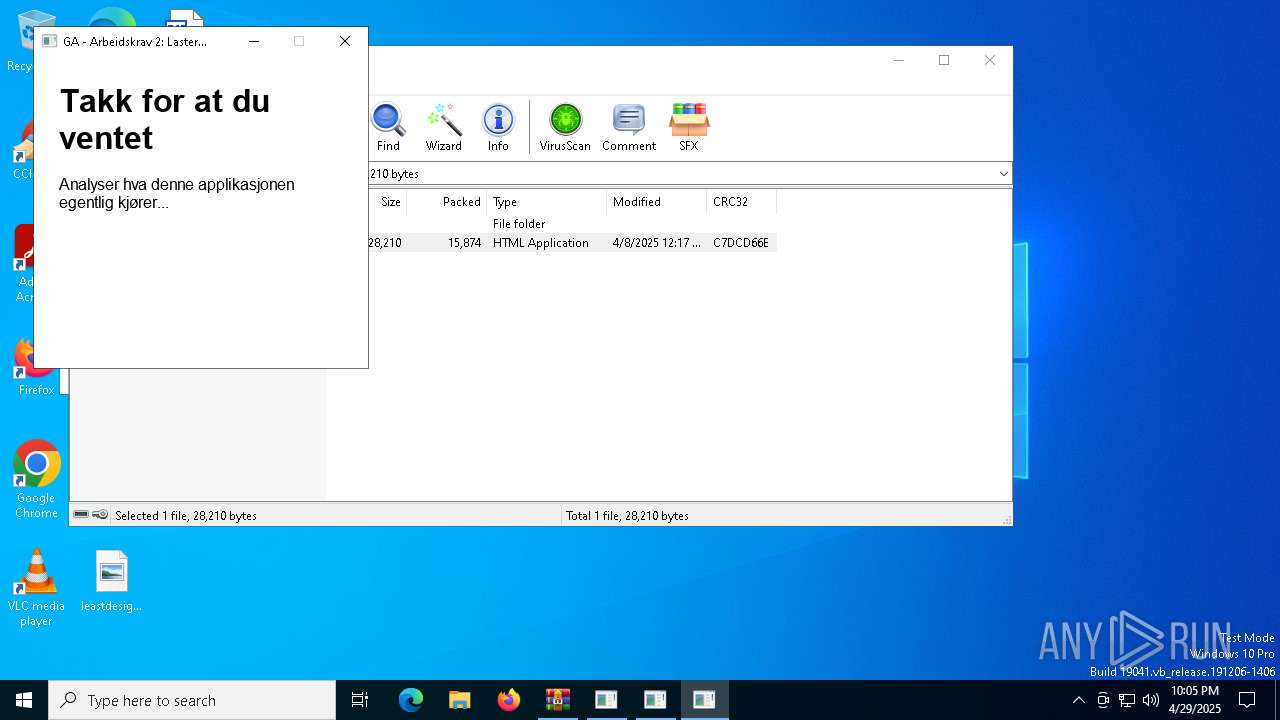Close the WinRAR window
This screenshot has height=720, width=1280.
coord(990,60)
